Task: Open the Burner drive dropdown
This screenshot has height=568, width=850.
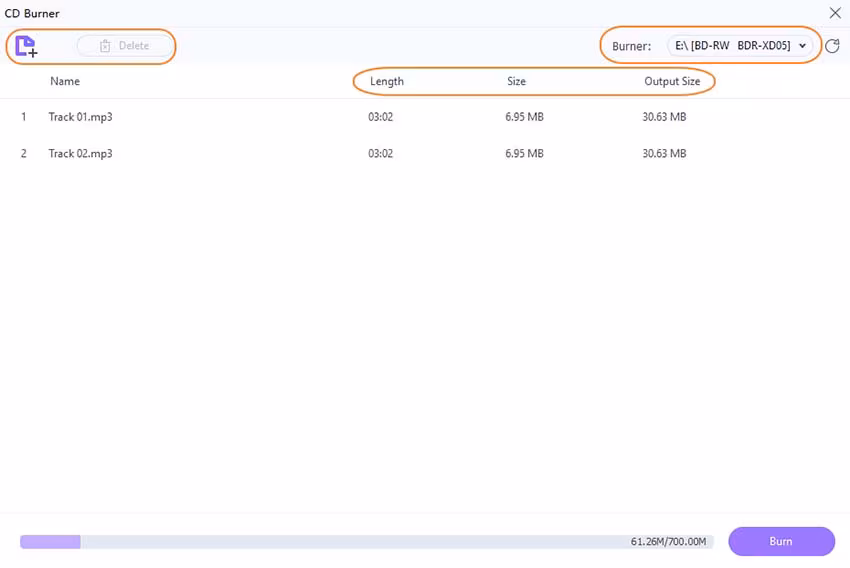Action: 741,46
